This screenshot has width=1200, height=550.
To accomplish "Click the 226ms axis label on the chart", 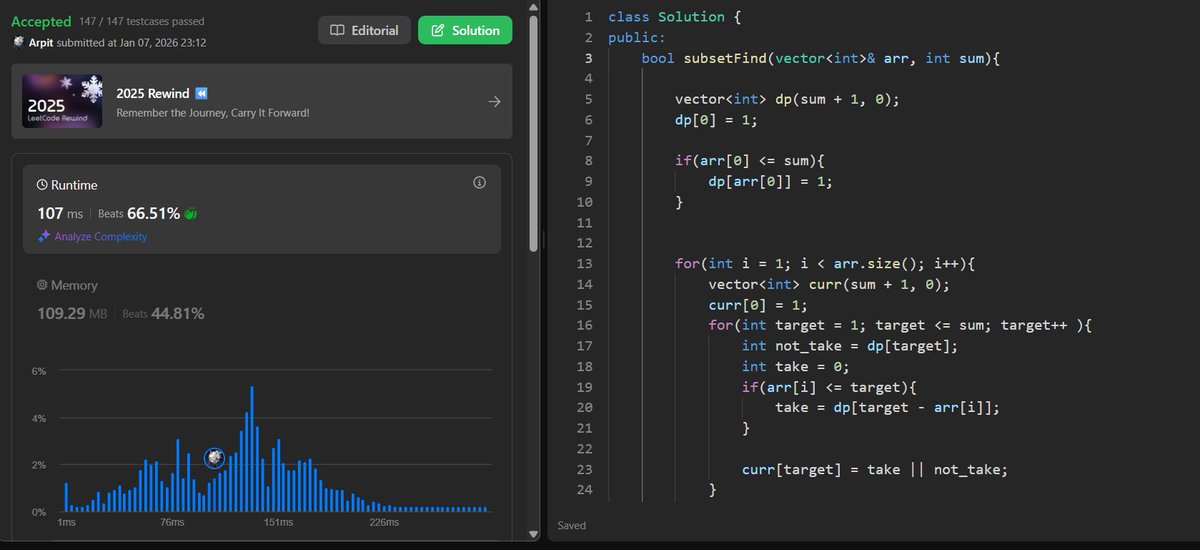I will tap(384, 523).
